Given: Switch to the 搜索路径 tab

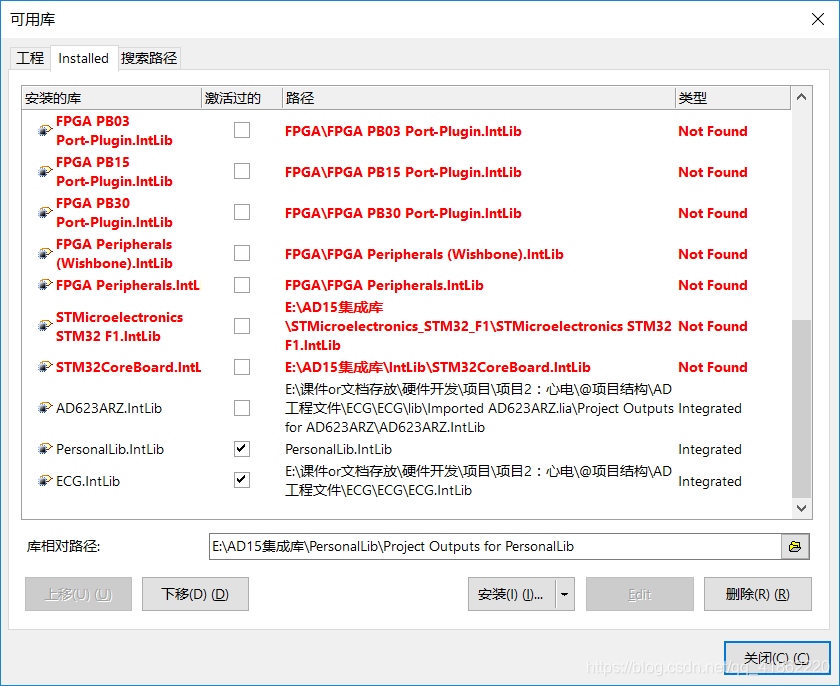Looking at the screenshot, I should pyautogui.click(x=149, y=58).
